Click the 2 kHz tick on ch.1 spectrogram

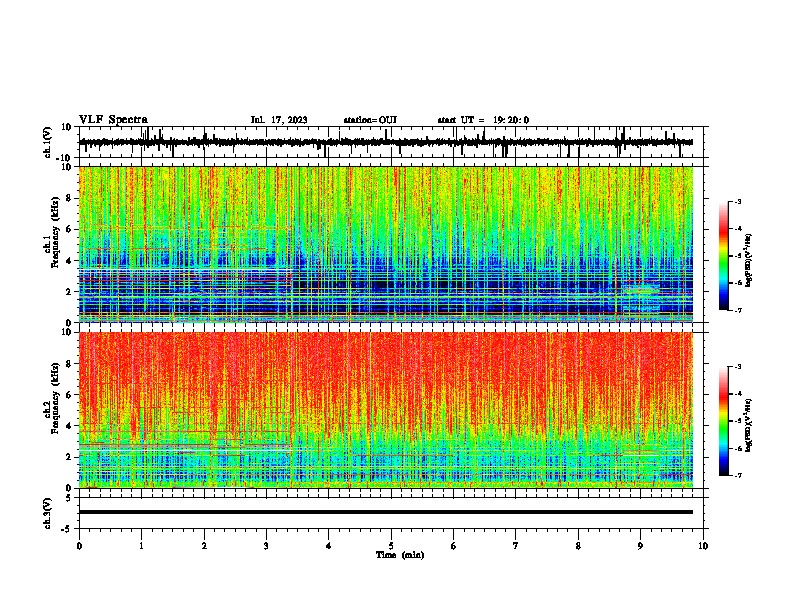point(70,292)
